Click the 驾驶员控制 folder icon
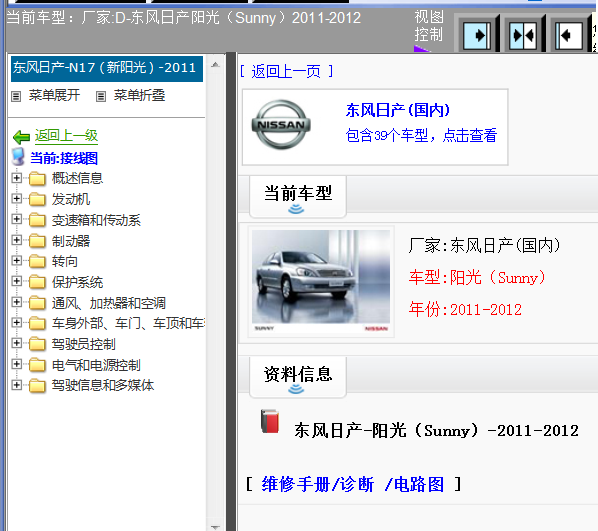Screen dimensions: 598x531 pos(37,344)
